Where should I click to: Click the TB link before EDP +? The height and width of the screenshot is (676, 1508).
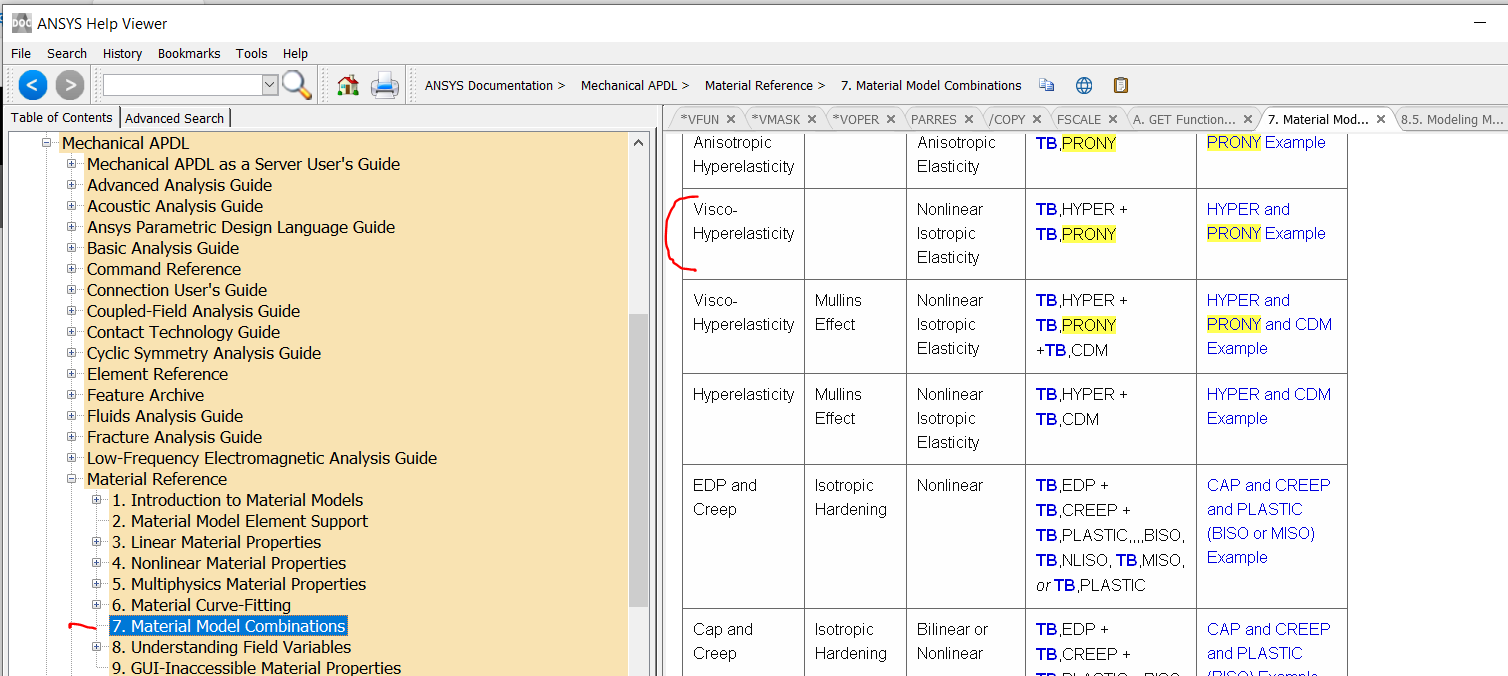(x=1046, y=485)
